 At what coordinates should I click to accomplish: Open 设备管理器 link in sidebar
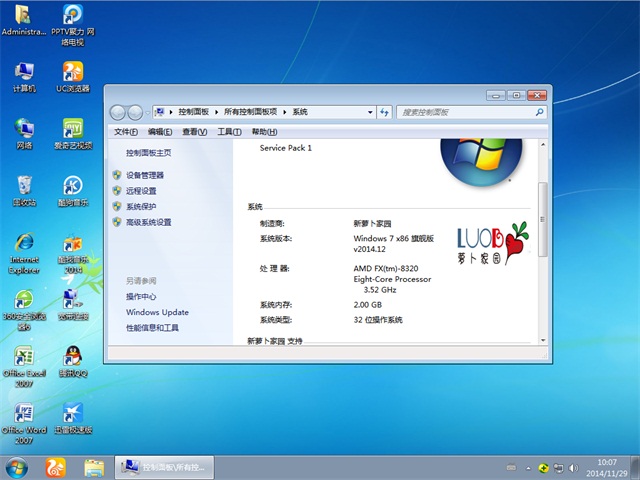[x=145, y=175]
